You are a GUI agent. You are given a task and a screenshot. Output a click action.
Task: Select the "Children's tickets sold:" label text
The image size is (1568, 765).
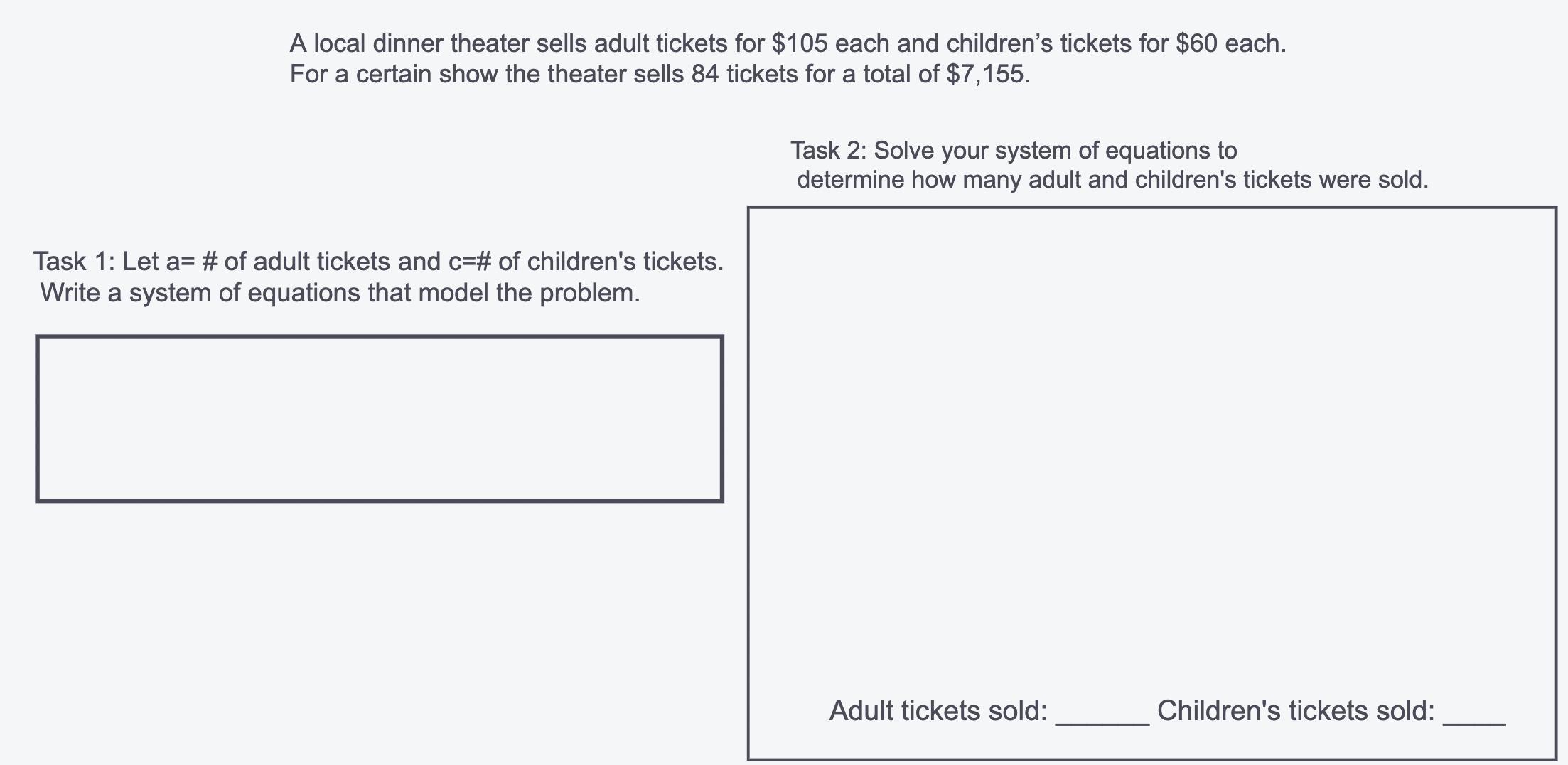1296,711
